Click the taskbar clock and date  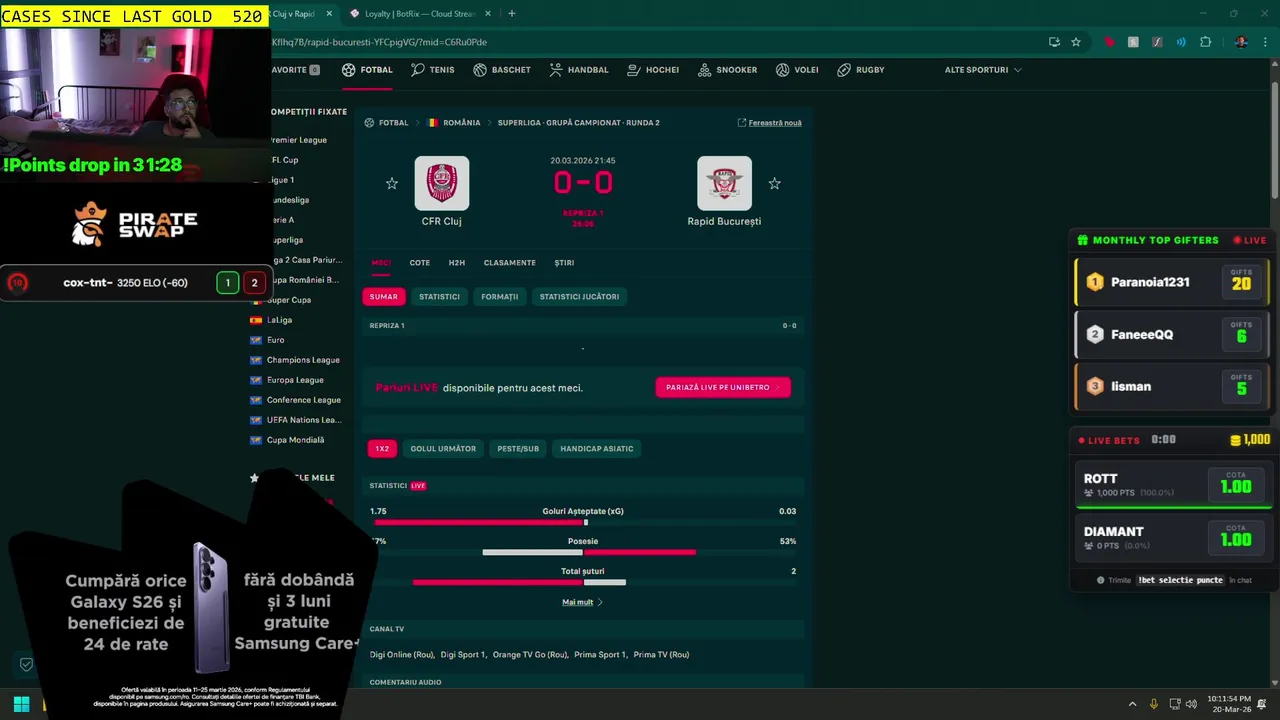point(1231,704)
